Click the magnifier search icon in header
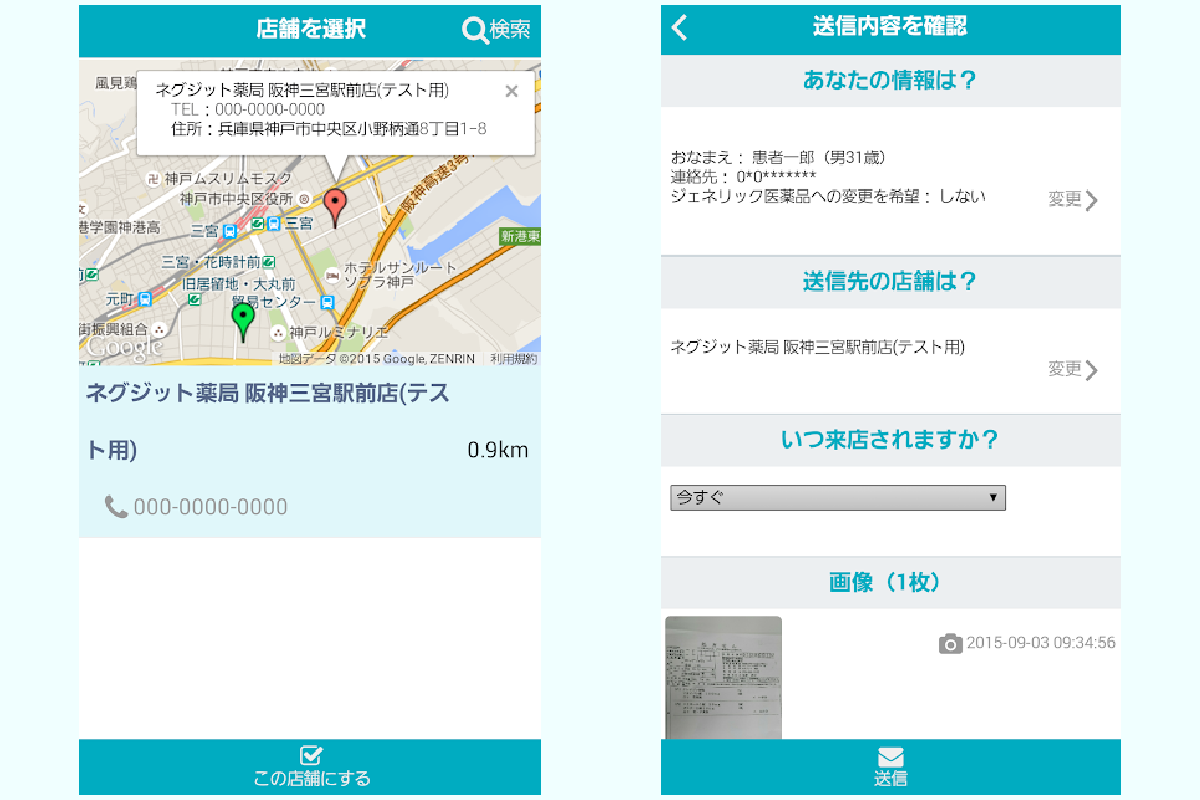This screenshot has height=800, width=1200. (475, 30)
